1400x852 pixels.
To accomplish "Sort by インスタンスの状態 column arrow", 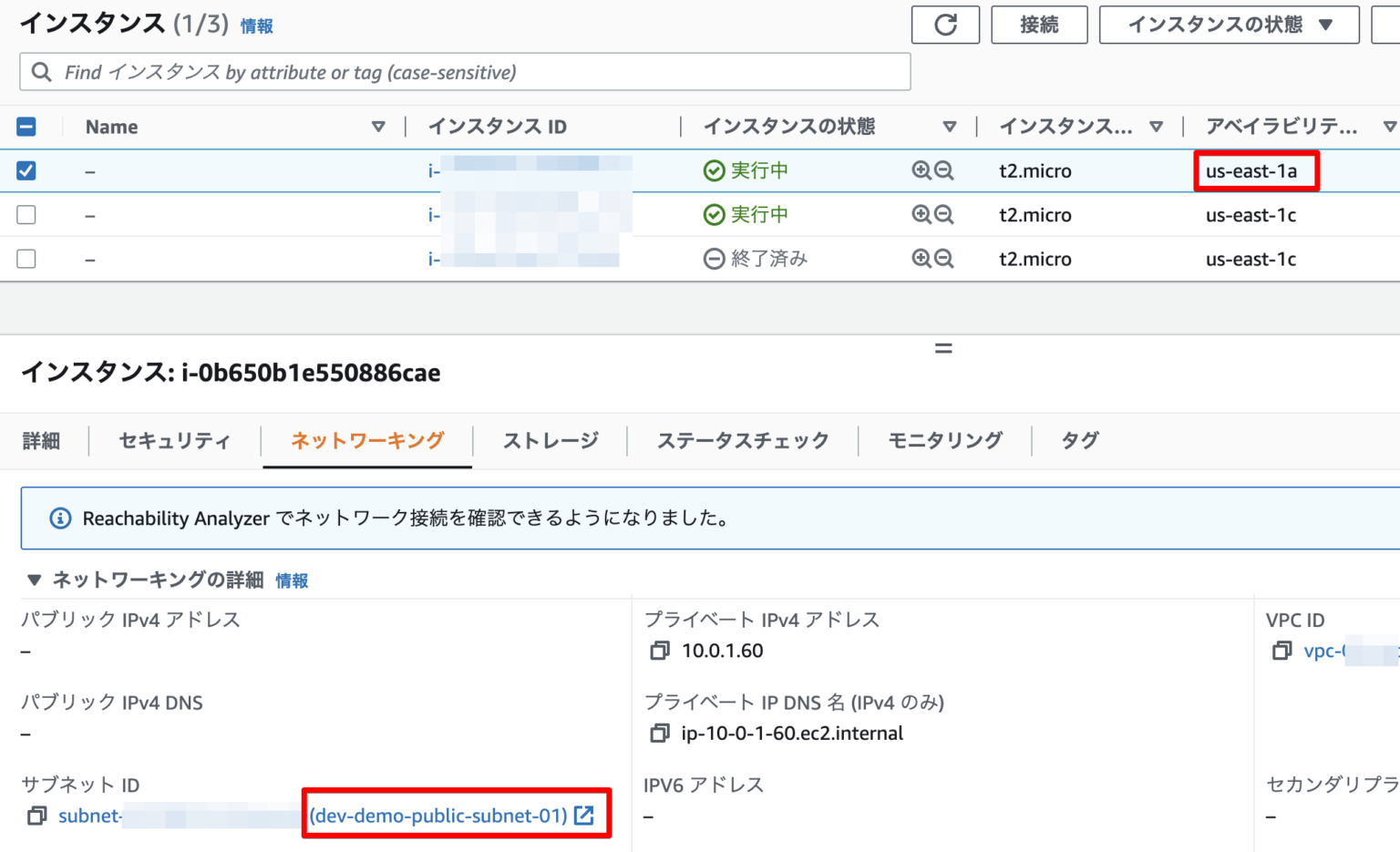I will point(950,127).
